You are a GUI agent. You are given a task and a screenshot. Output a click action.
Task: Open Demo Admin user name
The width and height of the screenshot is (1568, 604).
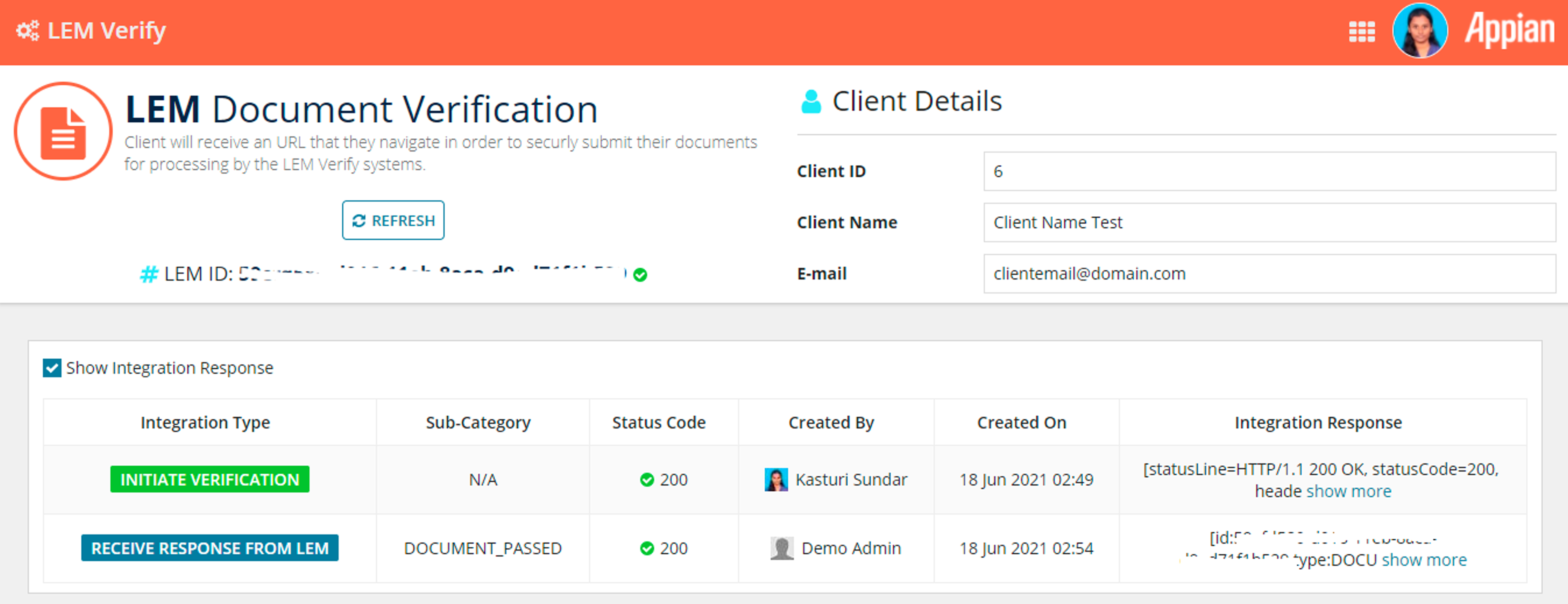tap(851, 548)
